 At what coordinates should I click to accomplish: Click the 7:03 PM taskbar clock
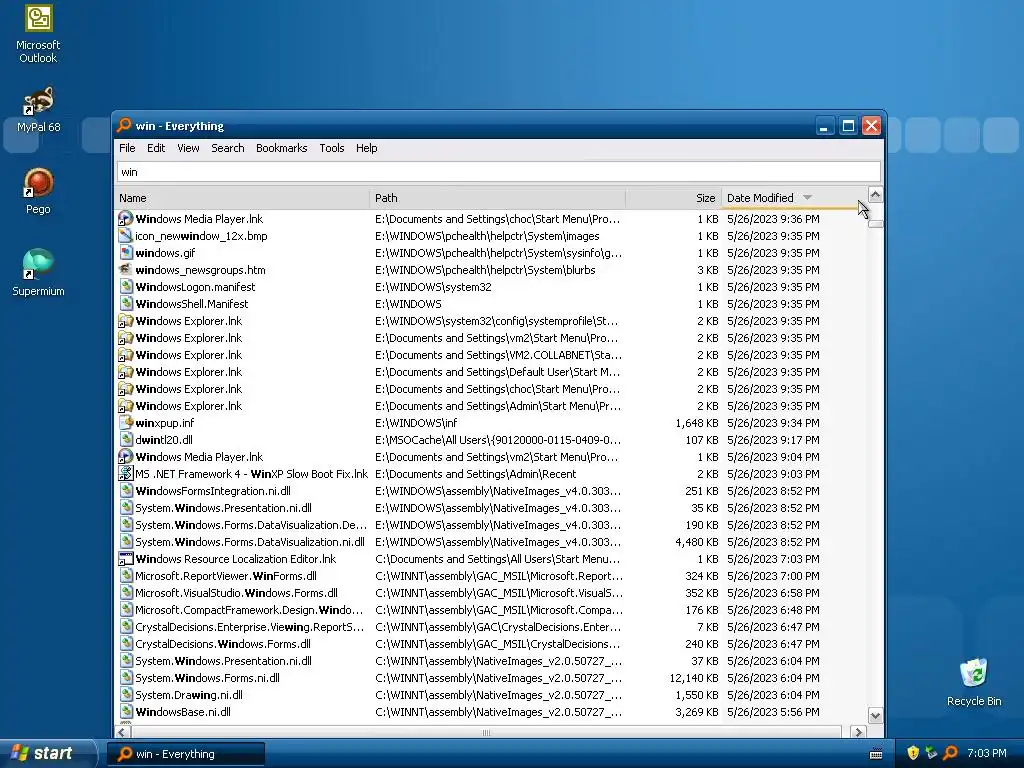[x=986, y=753]
